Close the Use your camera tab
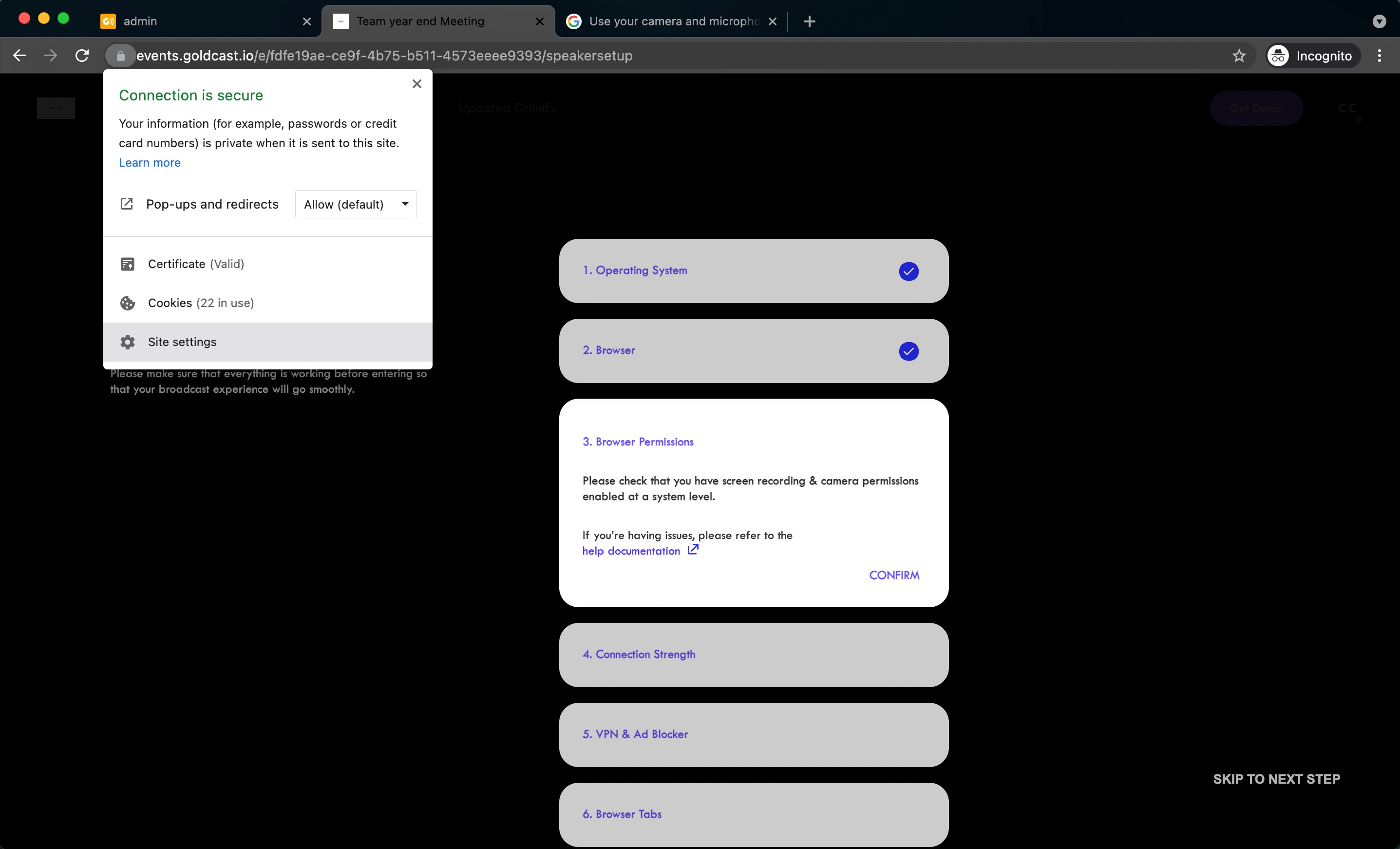This screenshot has height=849, width=1400. click(x=772, y=21)
